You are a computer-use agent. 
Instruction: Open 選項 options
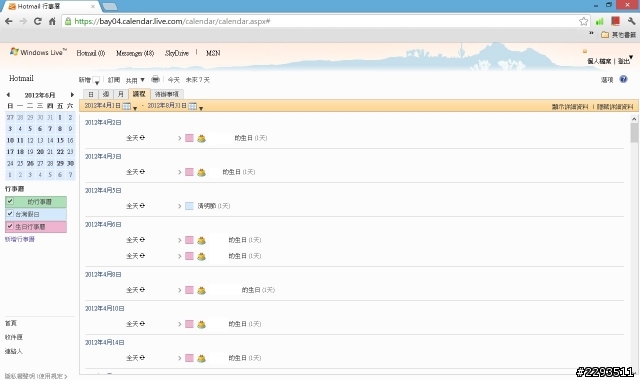tap(607, 80)
